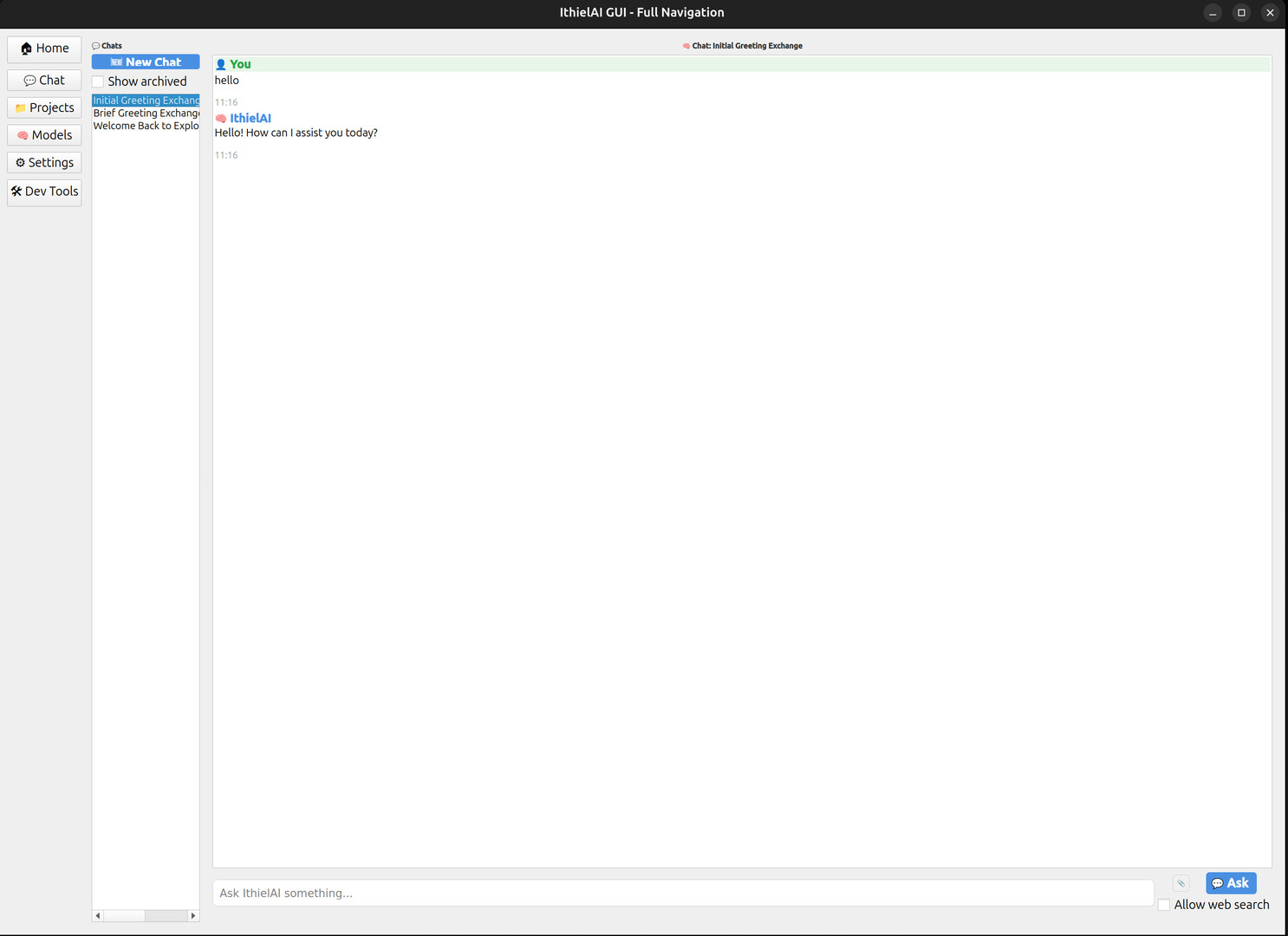1288x936 pixels.
Task: Click the blue user icon next to You
Action: click(x=221, y=64)
